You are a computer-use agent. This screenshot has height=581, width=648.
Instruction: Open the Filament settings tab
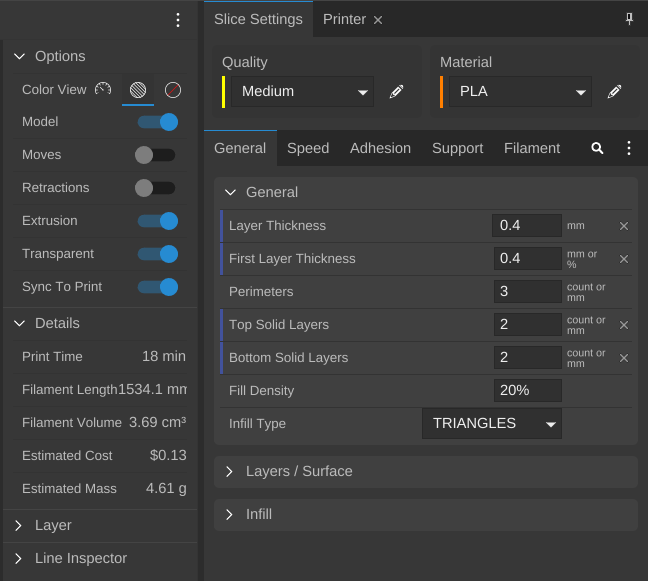[532, 148]
